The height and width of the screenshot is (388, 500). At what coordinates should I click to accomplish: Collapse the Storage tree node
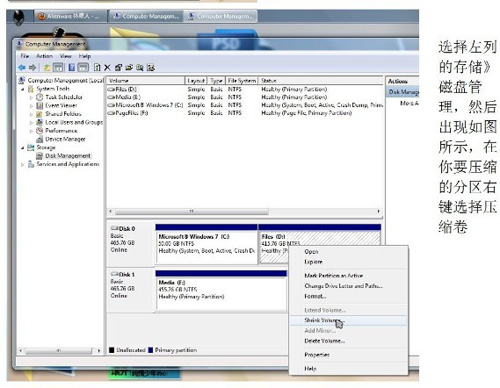coord(23,147)
